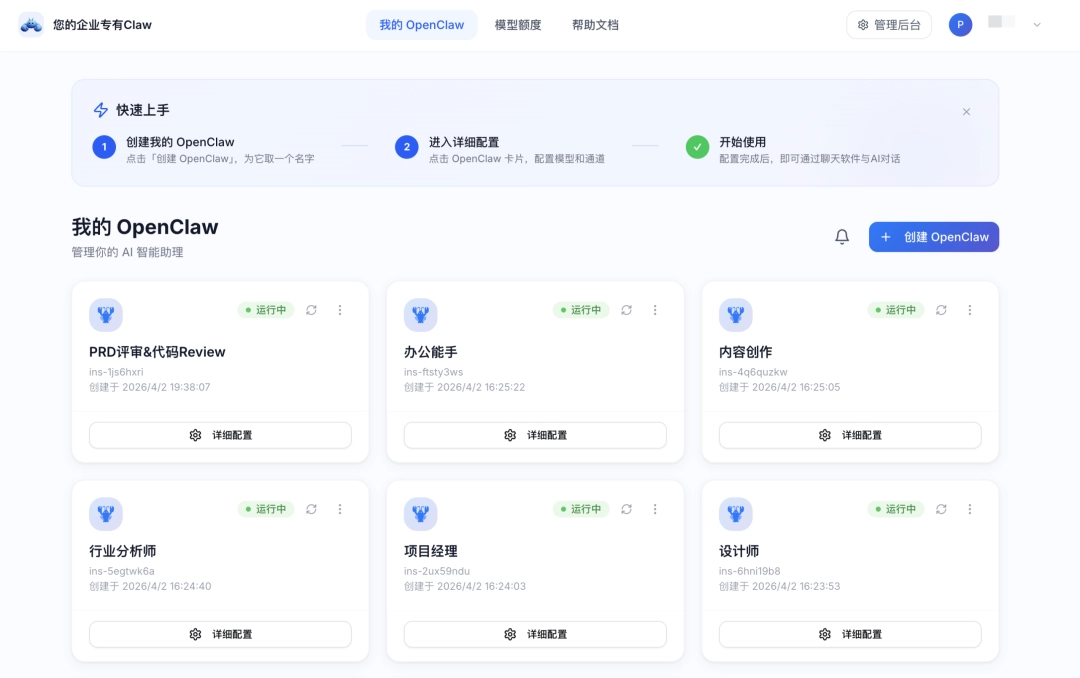Open 详细配置 for 行业分析师
1080x678 pixels.
click(220, 634)
